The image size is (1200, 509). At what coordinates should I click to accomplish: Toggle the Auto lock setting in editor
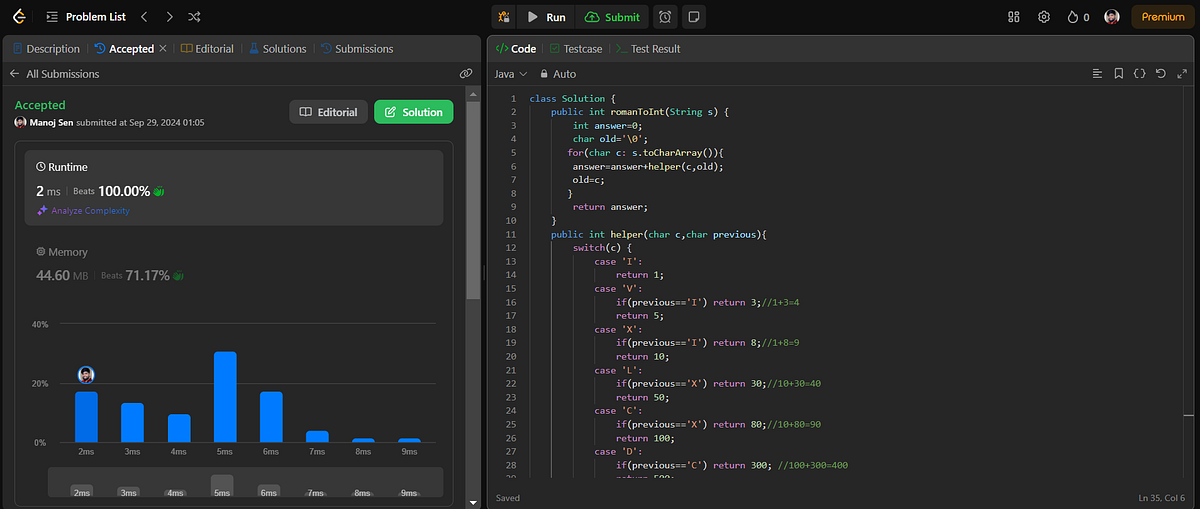coord(558,74)
